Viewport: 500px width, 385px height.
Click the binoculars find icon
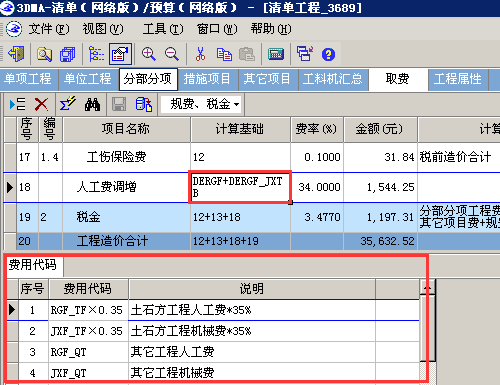point(92,104)
